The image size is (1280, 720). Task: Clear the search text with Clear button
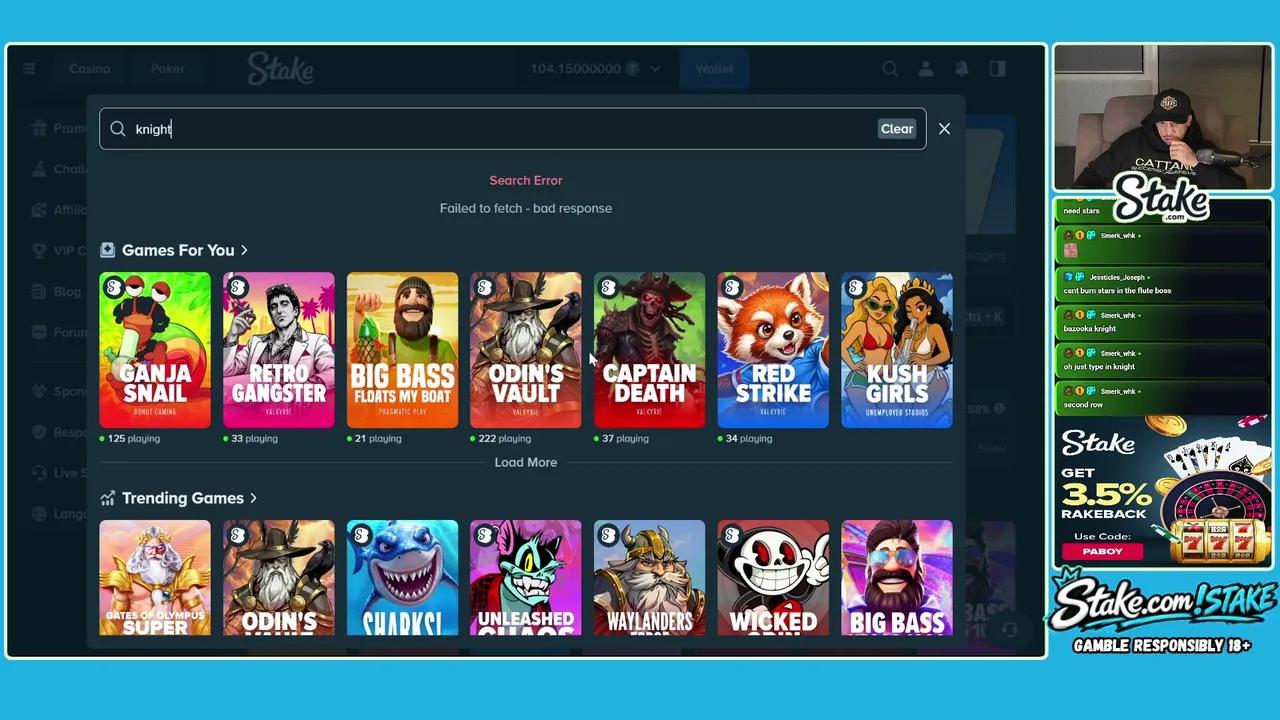tap(897, 129)
